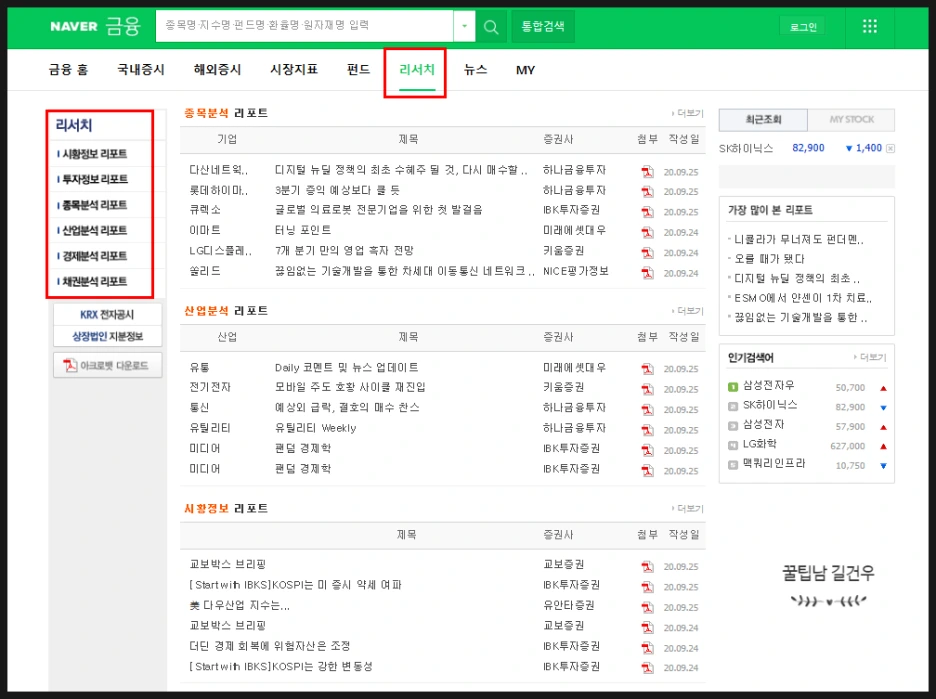Click the KRX 전자공시 button
The height and width of the screenshot is (699, 936).
click(107, 315)
